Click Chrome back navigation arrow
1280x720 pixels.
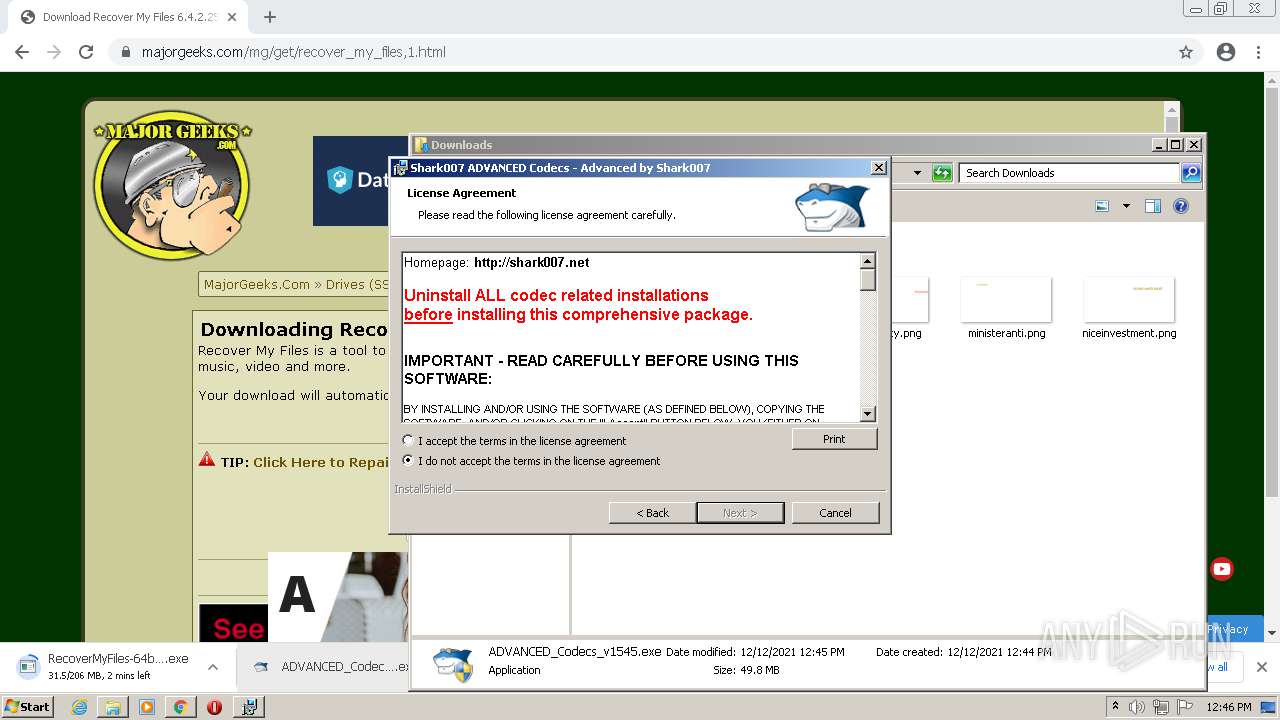(x=22, y=52)
